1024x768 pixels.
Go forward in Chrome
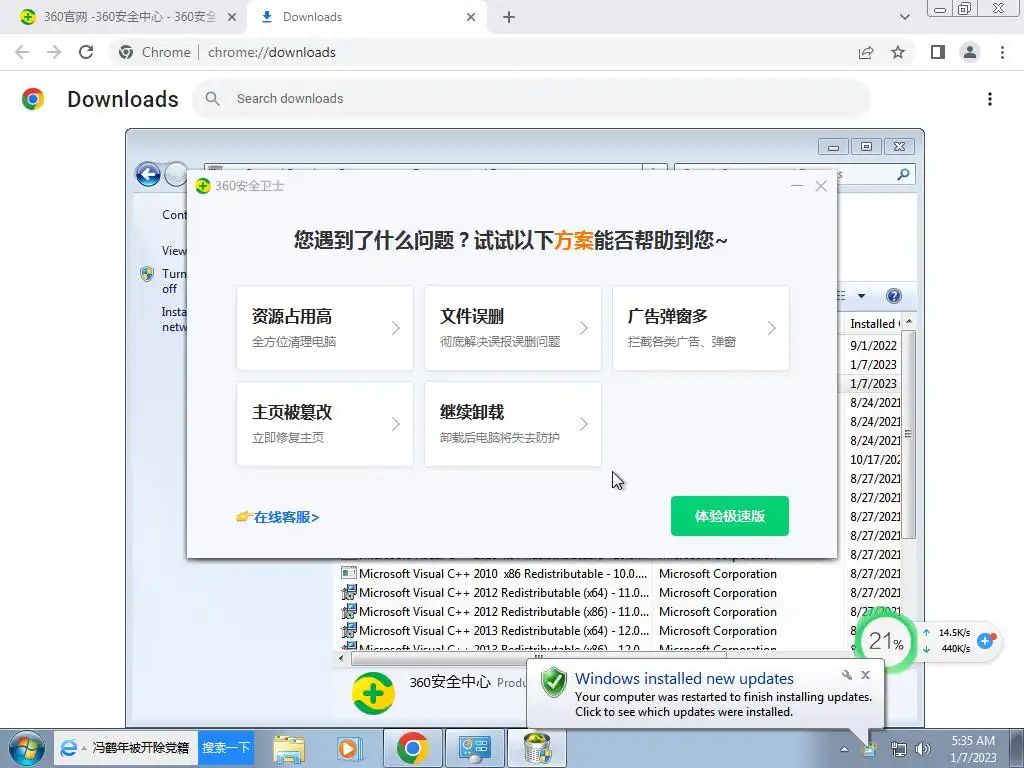click(x=54, y=52)
